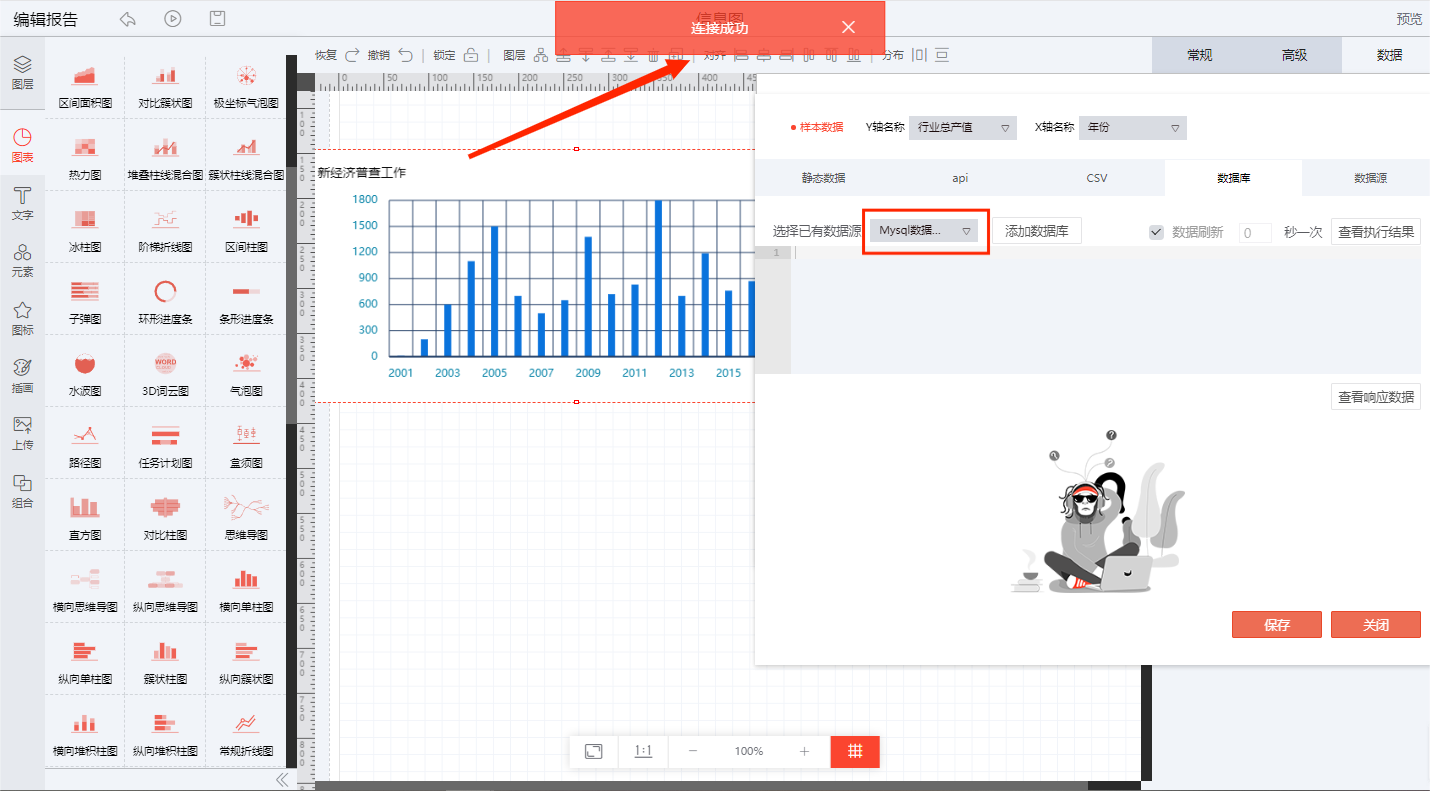Click the zoom in plus button
The width and height of the screenshot is (1430, 791).
pos(804,751)
